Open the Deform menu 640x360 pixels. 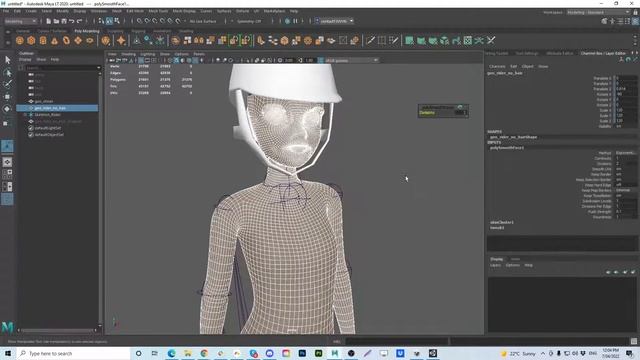[x=242, y=11]
